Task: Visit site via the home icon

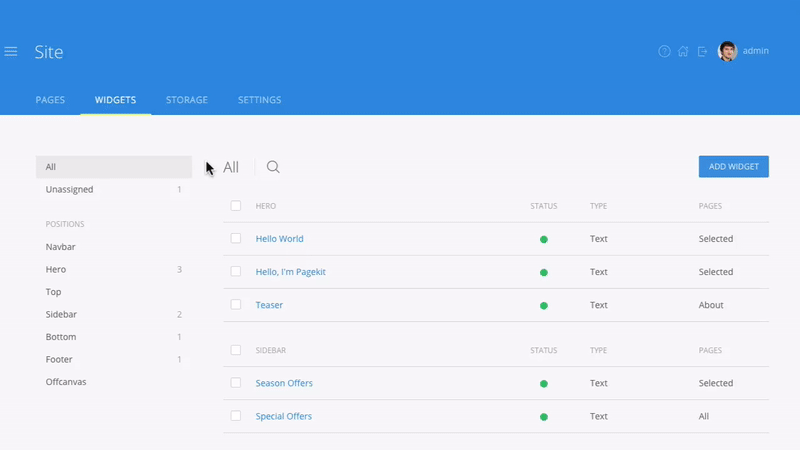Action: (683, 52)
